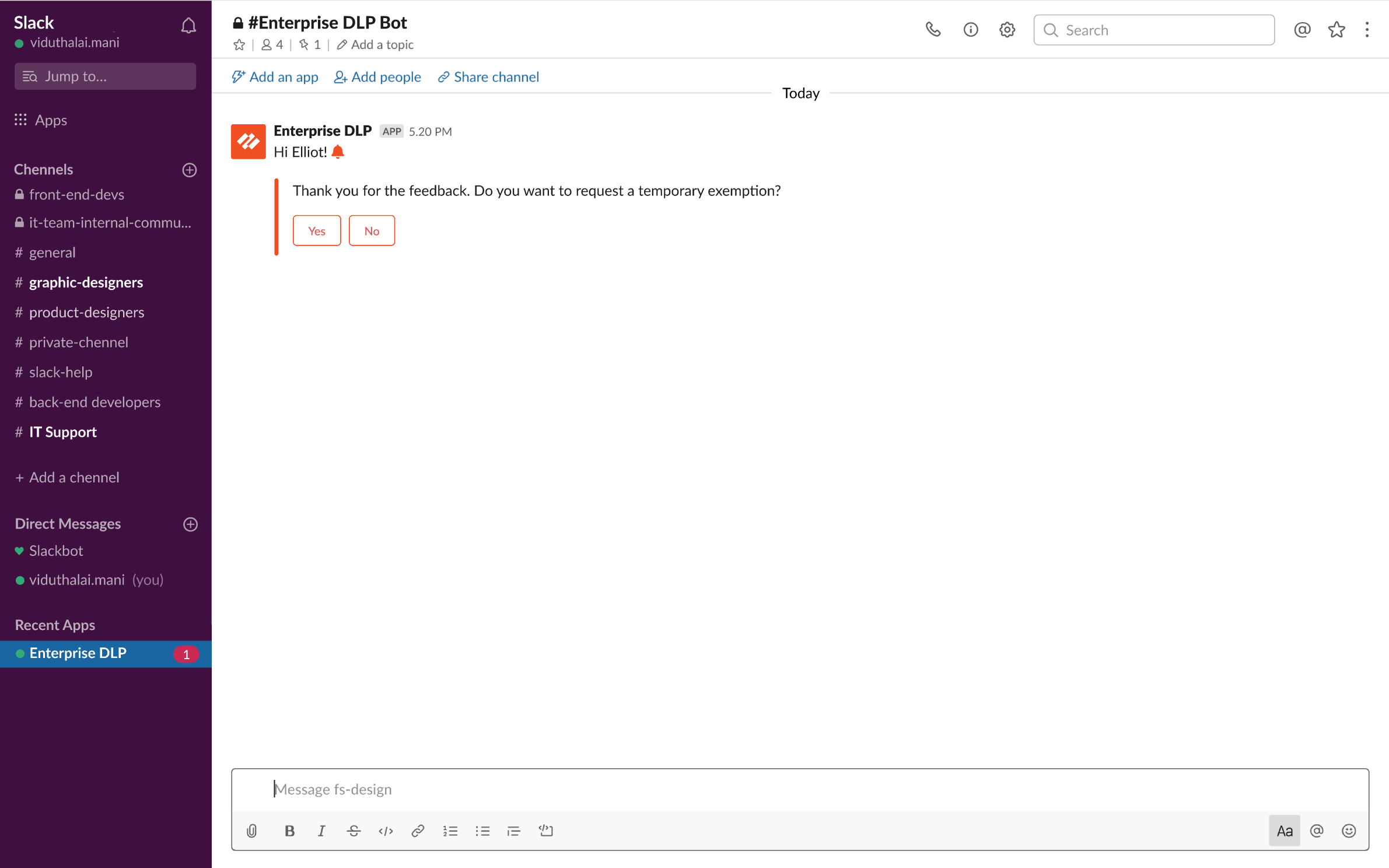Click the notifications bell icon
Image resolution: width=1389 pixels, height=868 pixels.
coord(188,26)
